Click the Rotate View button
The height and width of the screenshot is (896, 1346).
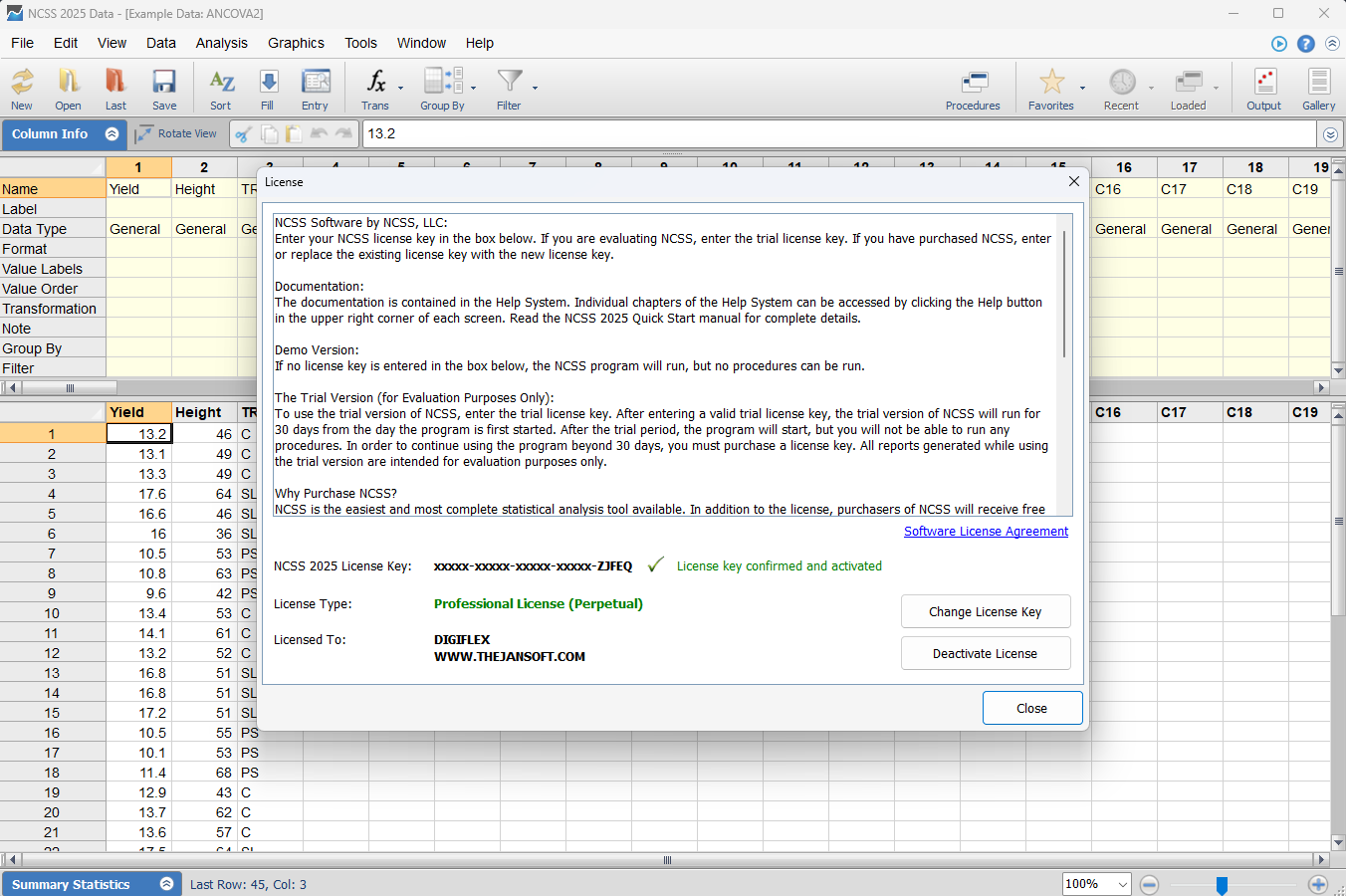176,133
